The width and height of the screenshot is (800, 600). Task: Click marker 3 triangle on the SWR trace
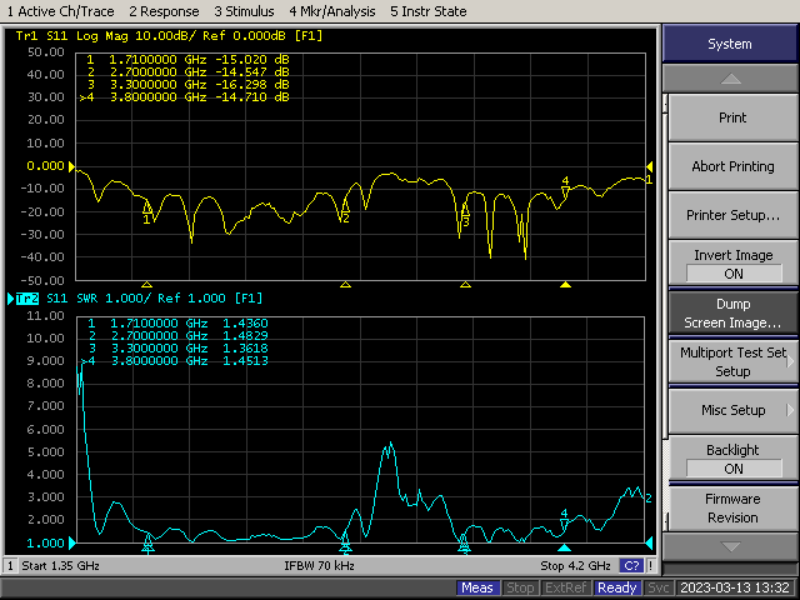point(464,543)
